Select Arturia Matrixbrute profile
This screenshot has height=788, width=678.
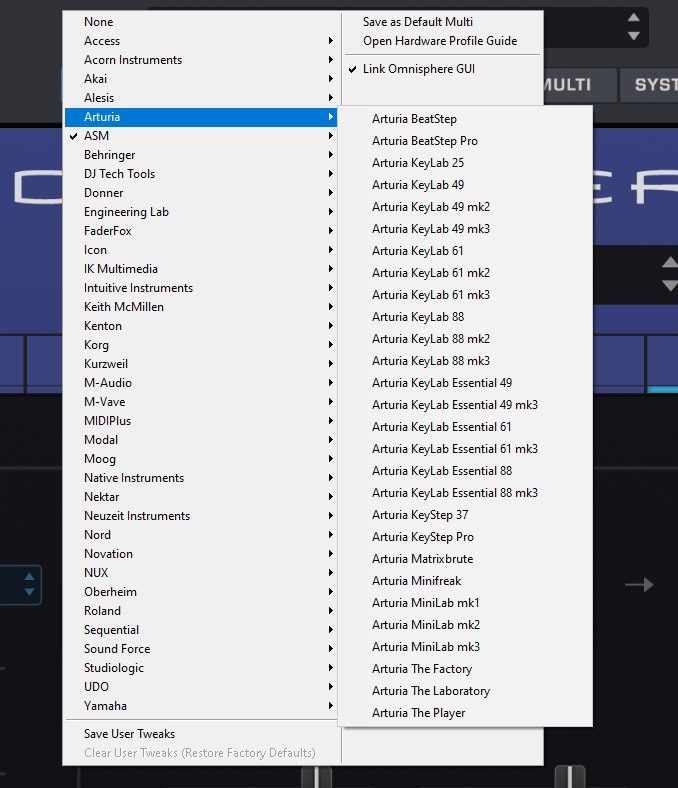[465, 559]
